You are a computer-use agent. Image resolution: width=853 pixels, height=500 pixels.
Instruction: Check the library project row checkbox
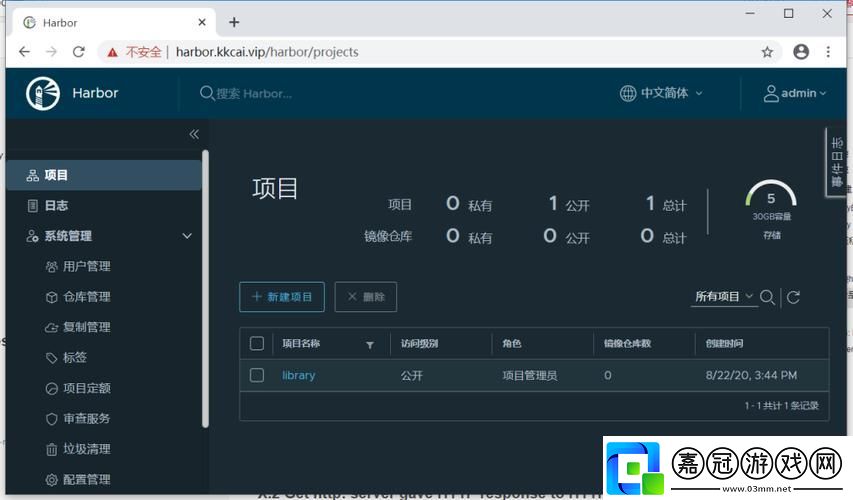tap(257, 375)
